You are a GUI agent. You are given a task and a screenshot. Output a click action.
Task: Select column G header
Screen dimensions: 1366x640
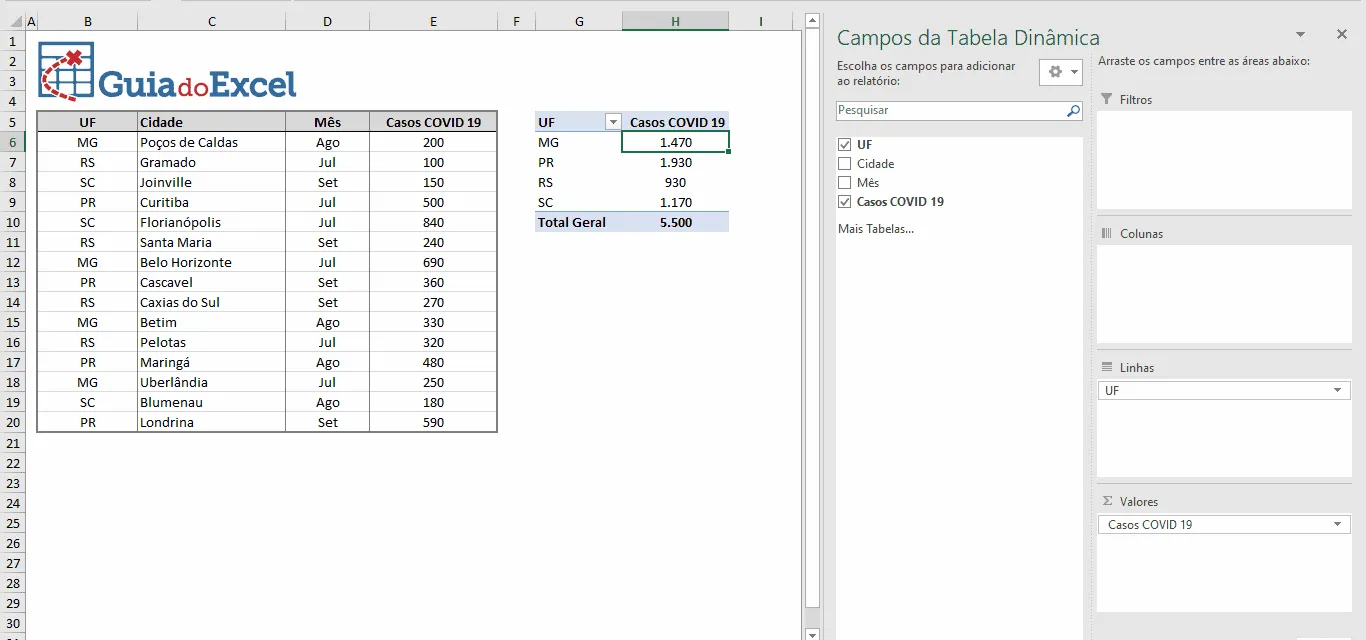(x=579, y=21)
